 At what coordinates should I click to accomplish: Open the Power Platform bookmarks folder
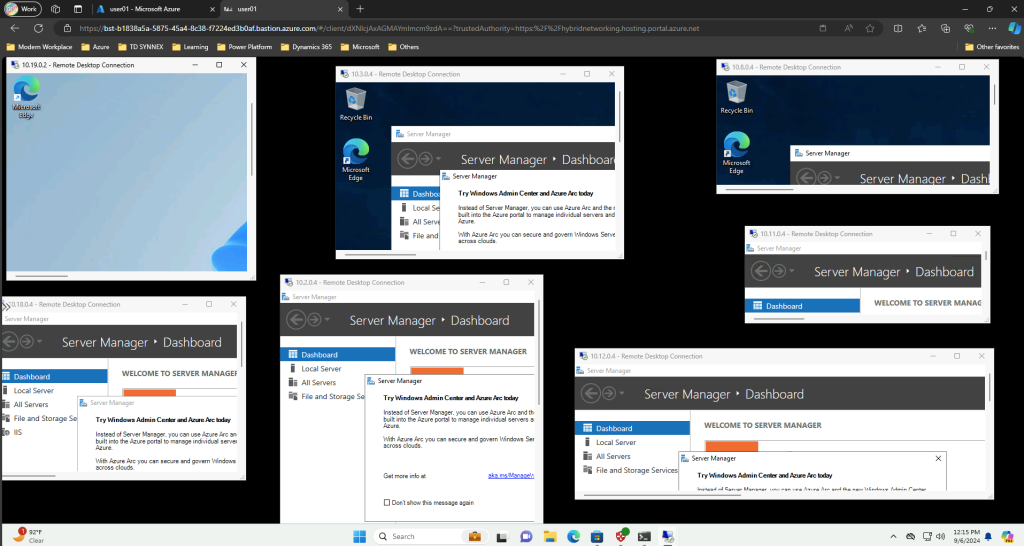point(244,47)
